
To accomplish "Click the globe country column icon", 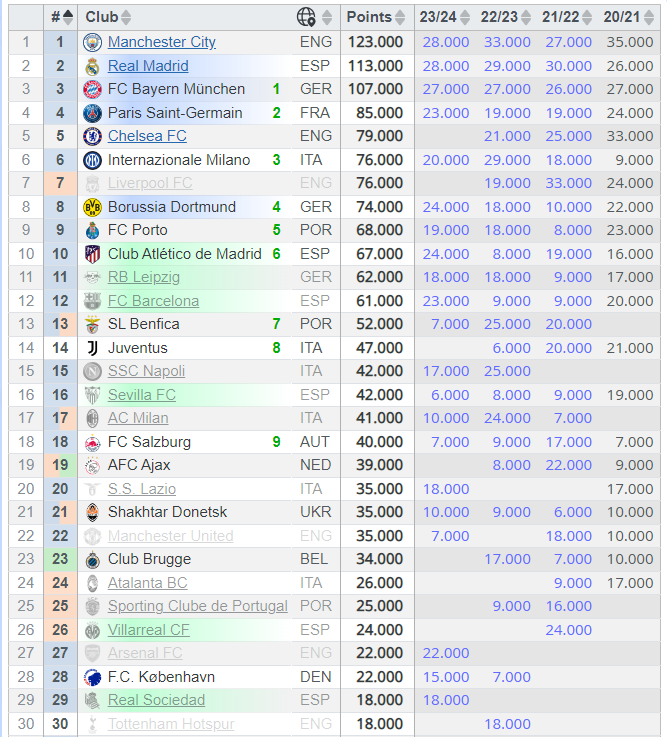I will [306, 17].
